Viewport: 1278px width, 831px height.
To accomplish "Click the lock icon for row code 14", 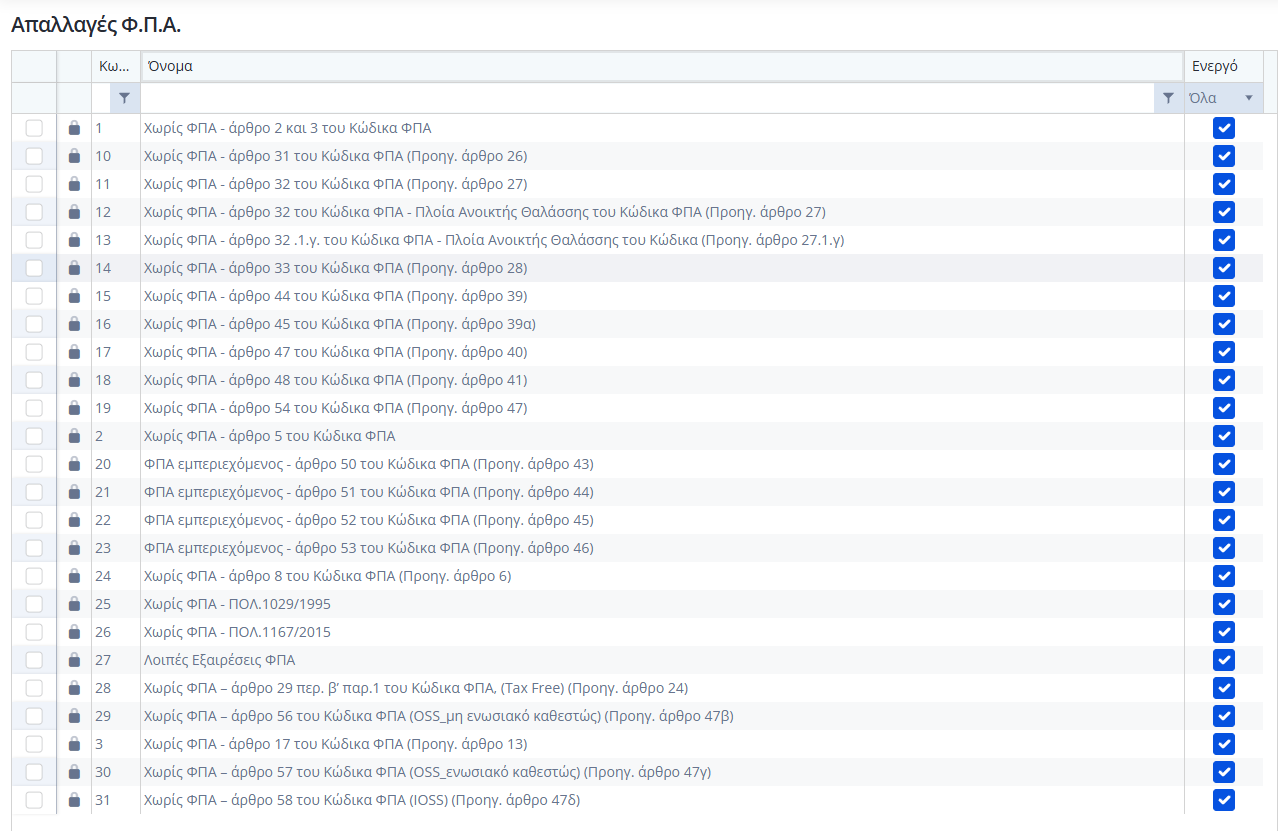I will tap(74, 268).
